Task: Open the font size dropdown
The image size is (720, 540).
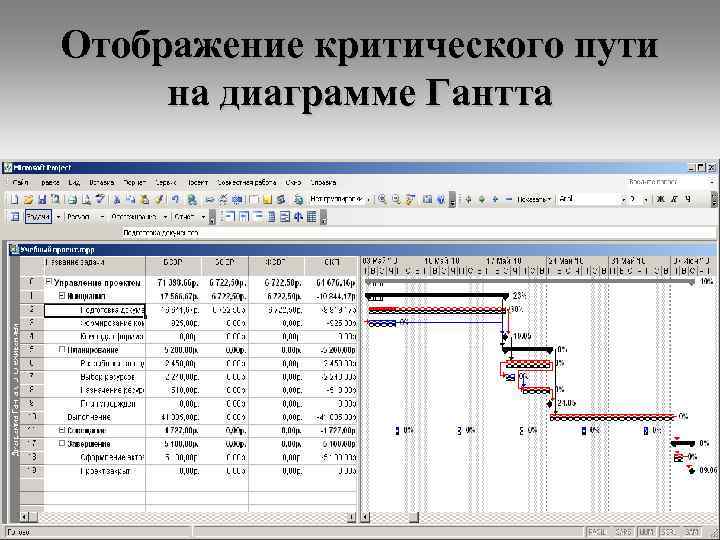Action: coord(646,199)
